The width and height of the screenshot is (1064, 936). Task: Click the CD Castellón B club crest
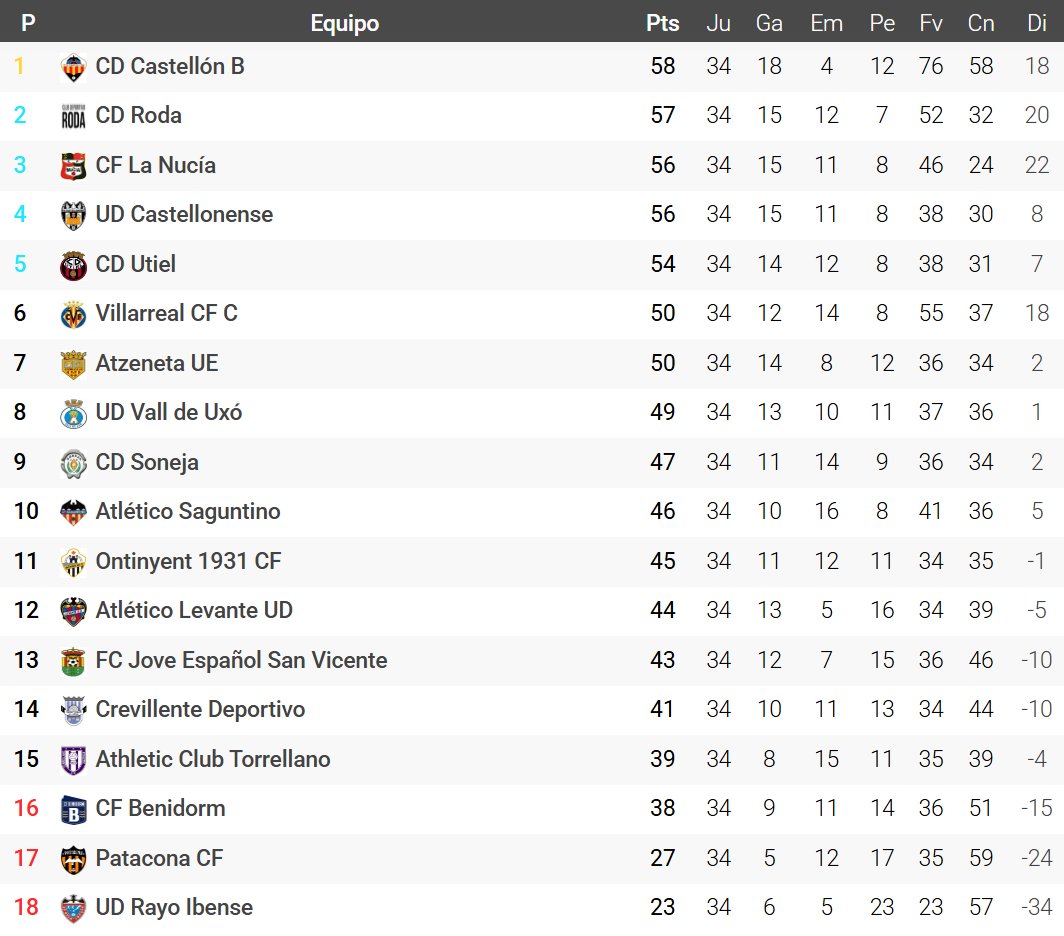coord(73,67)
